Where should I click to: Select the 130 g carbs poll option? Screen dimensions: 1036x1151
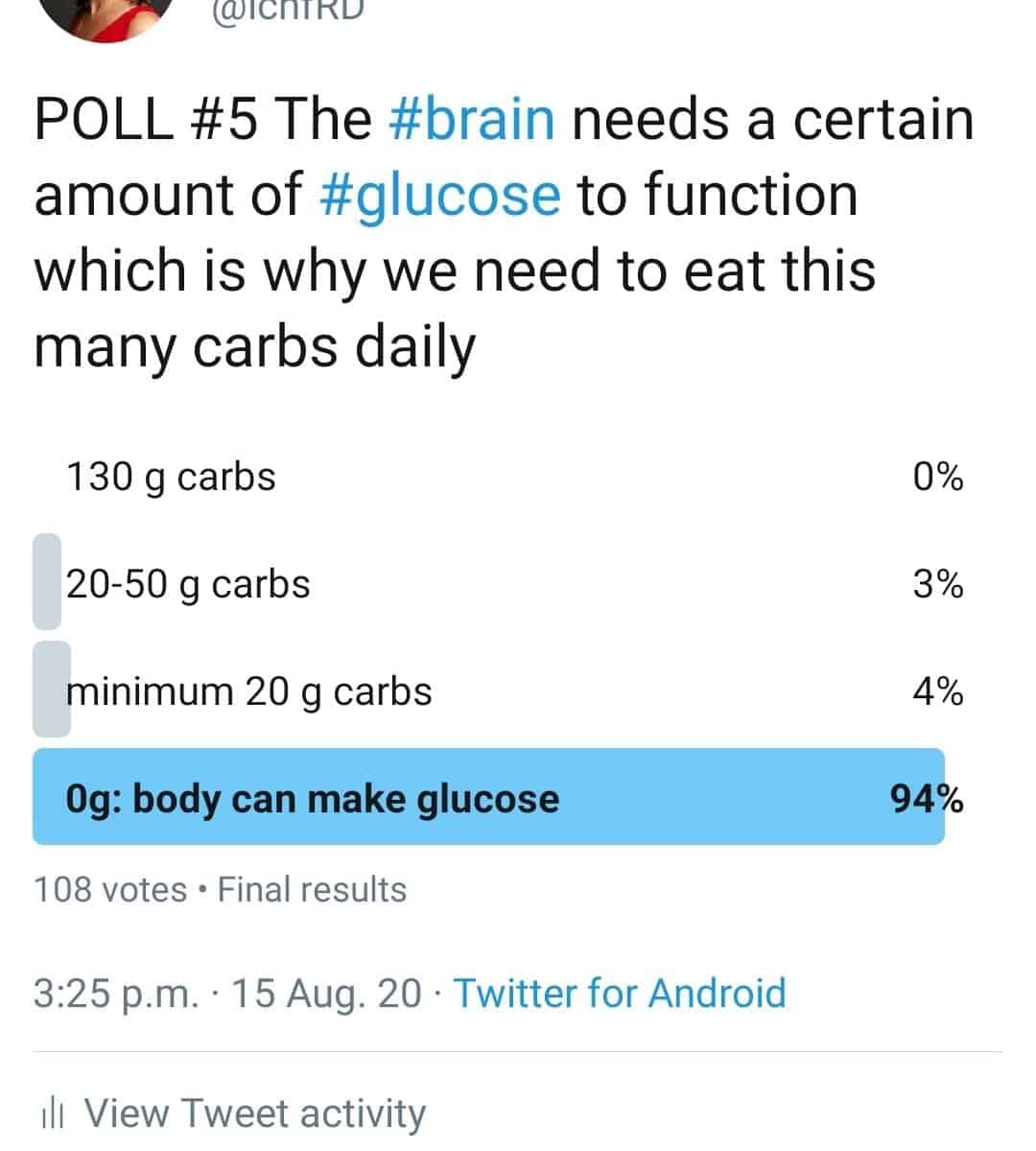point(498,477)
